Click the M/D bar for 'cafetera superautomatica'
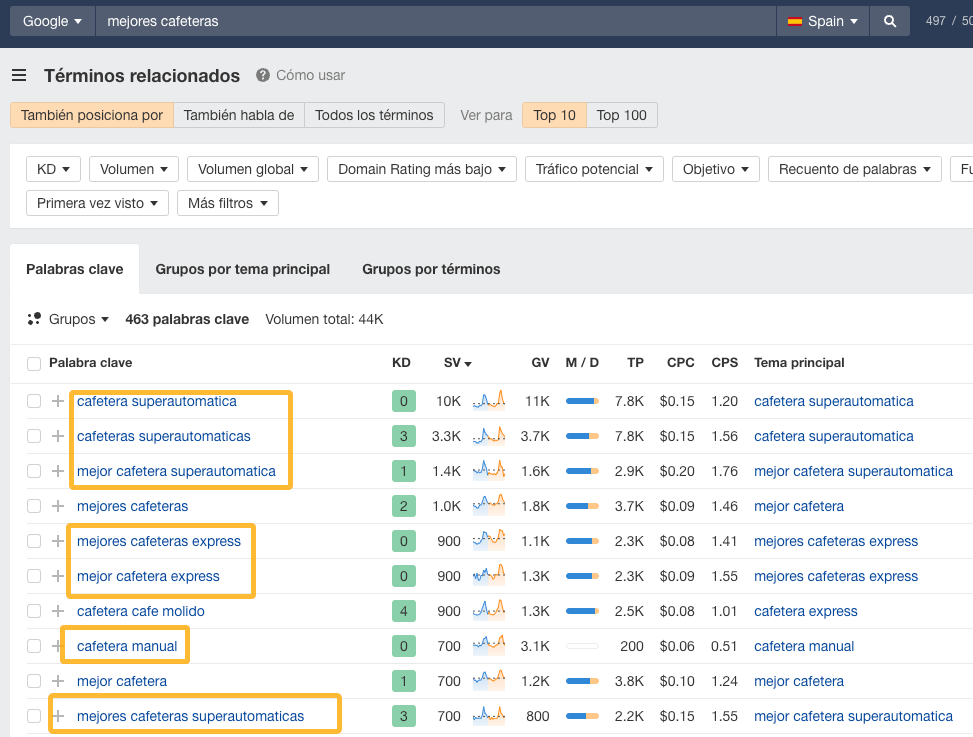The image size is (973, 737). pos(580,400)
